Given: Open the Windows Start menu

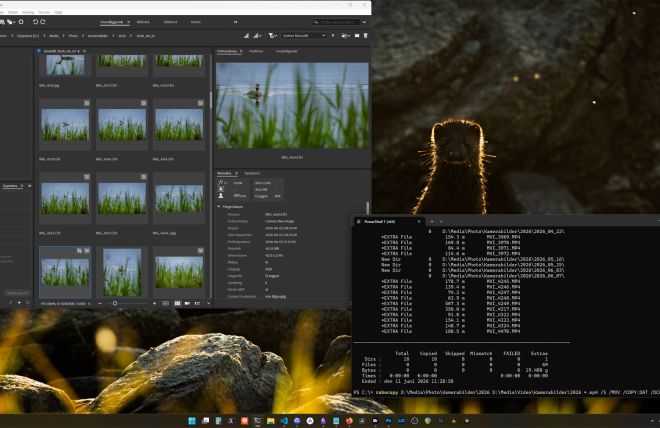Looking at the screenshot, I should point(192,421).
